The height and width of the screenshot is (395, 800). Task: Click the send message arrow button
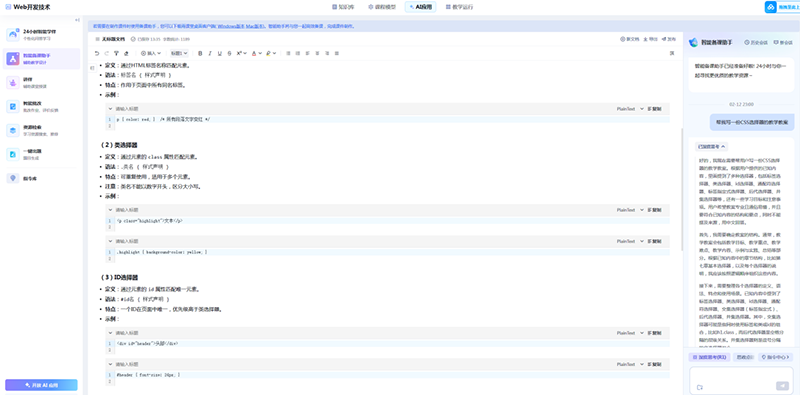(782, 386)
